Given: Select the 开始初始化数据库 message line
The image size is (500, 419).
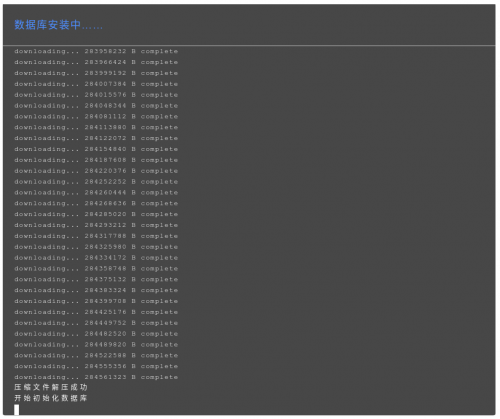Looking at the screenshot, I should pos(51,398).
